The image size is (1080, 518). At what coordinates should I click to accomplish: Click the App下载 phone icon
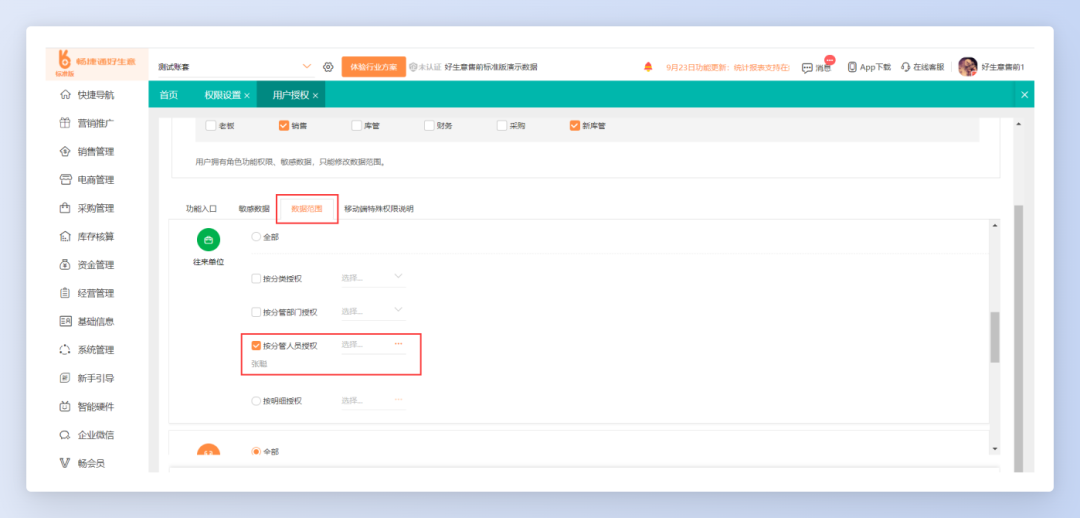point(852,67)
